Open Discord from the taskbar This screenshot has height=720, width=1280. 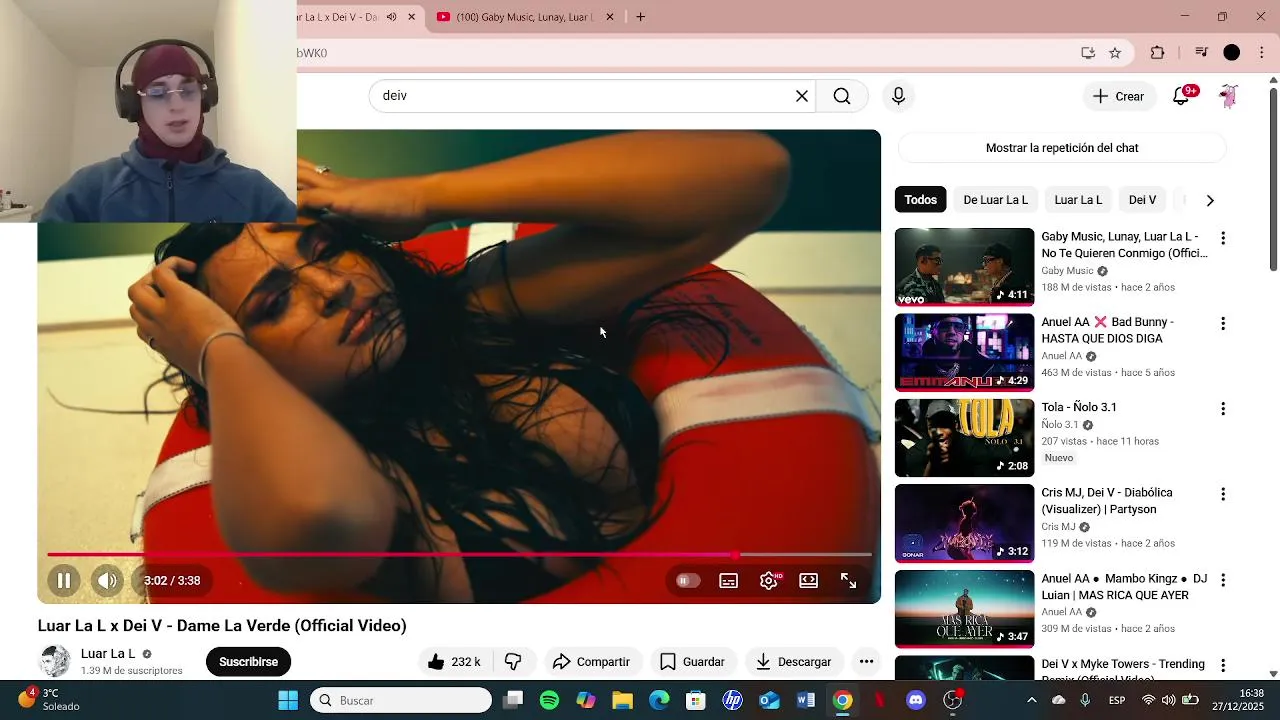[916, 700]
